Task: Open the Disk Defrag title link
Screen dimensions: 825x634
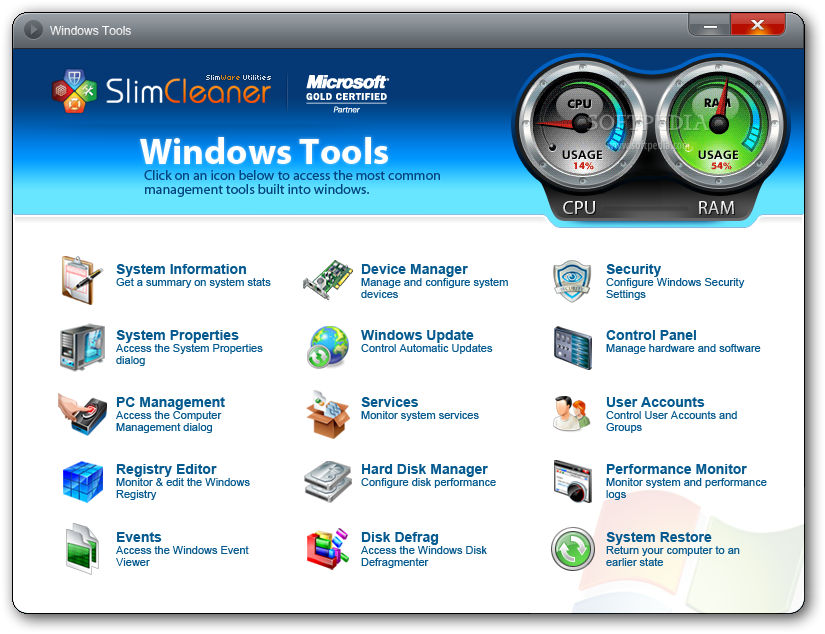Action: (x=400, y=537)
